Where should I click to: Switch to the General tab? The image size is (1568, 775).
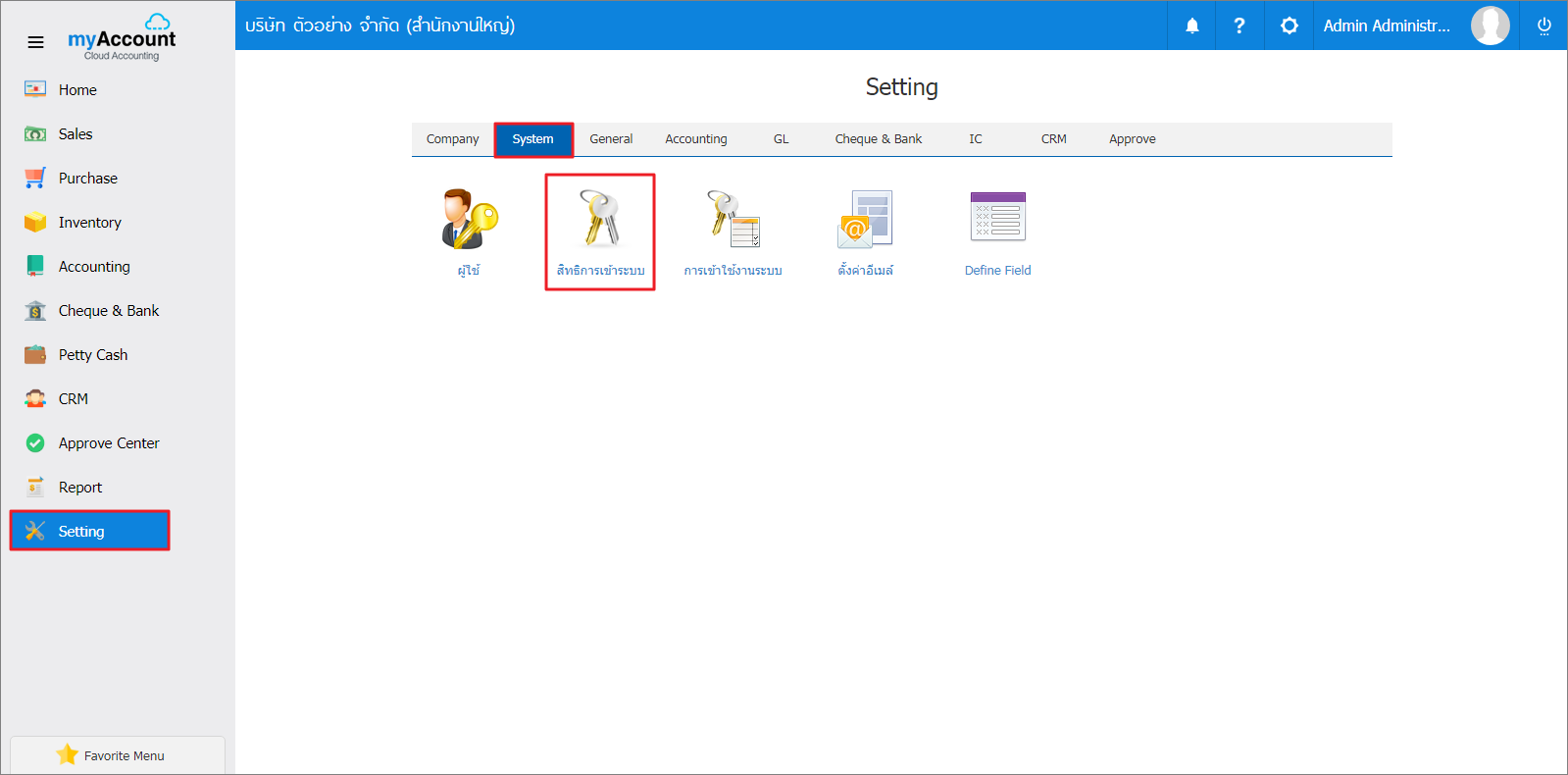(x=611, y=139)
